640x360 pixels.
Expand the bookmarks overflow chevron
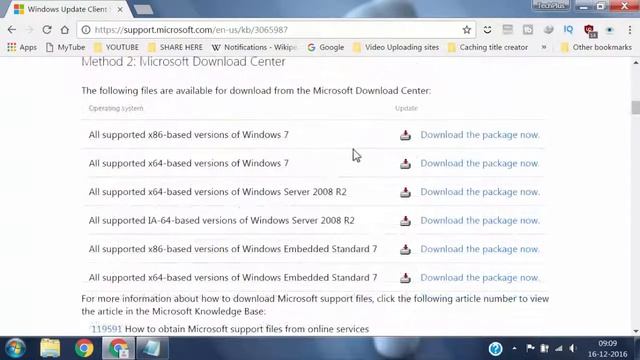click(544, 47)
